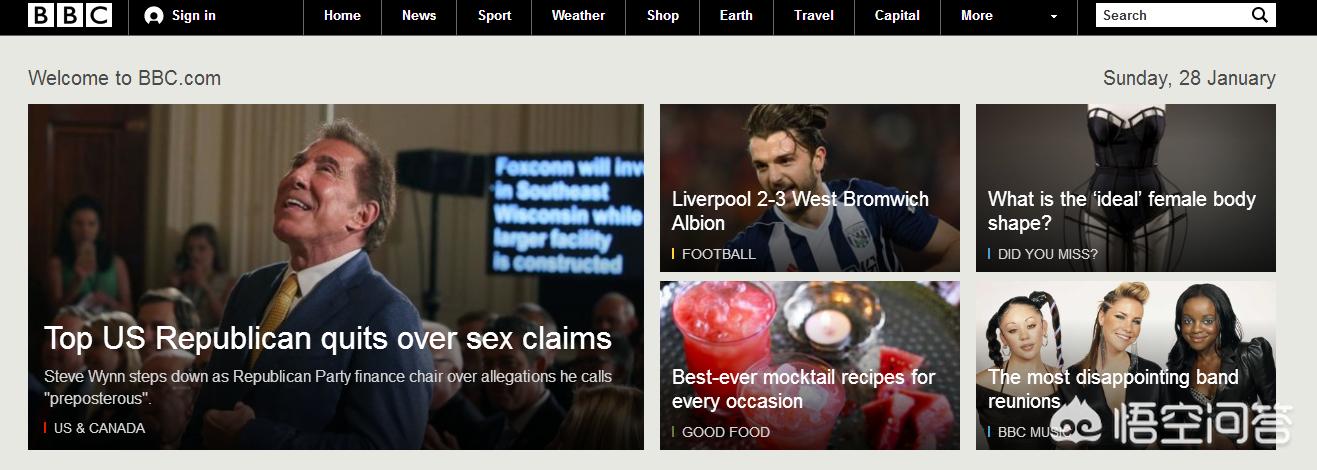Open the Liverpool 2-3 West Bromwich story
1317x470 pixels.
click(x=800, y=211)
